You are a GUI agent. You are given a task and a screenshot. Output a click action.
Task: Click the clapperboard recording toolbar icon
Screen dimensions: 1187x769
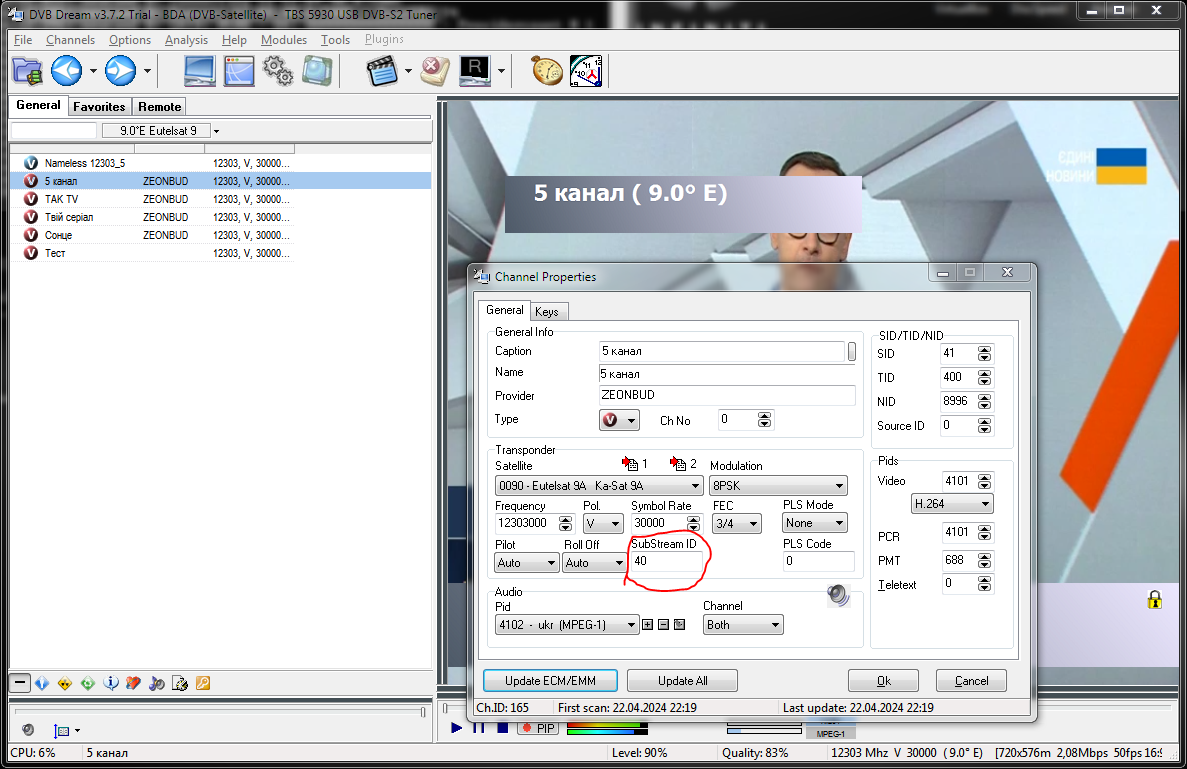point(382,71)
